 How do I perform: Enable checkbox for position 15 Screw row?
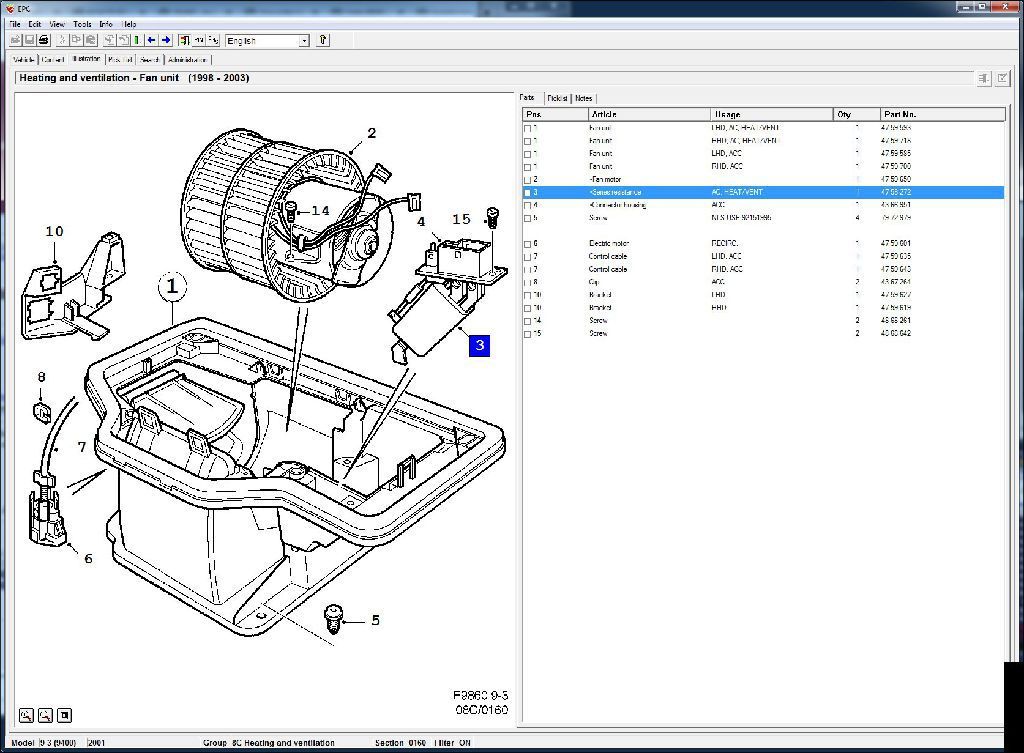tap(528, 334)
